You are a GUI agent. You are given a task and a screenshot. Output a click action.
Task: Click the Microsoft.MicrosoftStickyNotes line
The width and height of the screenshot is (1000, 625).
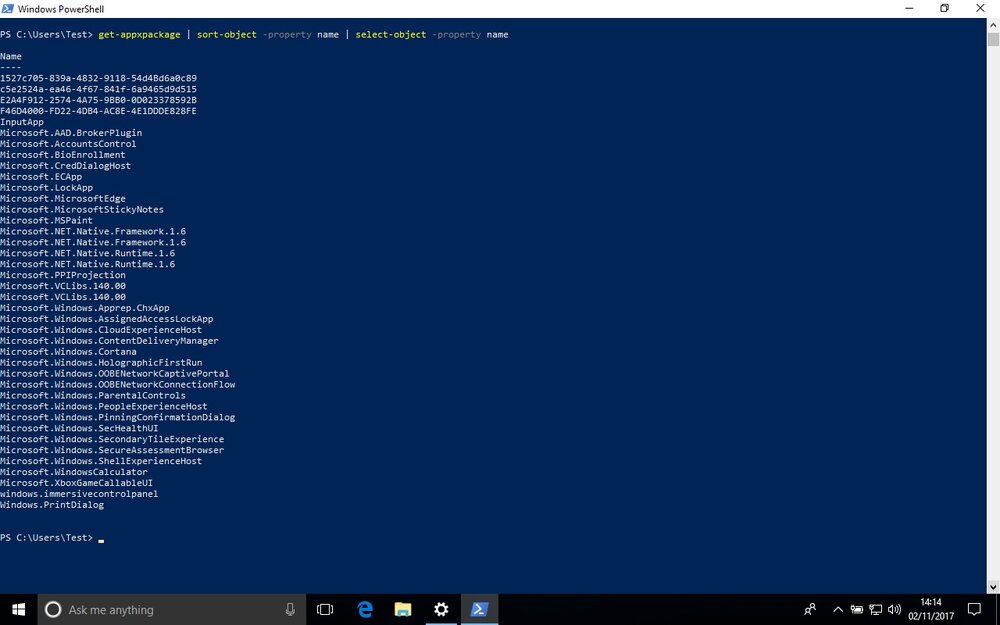tap(82, 209)
